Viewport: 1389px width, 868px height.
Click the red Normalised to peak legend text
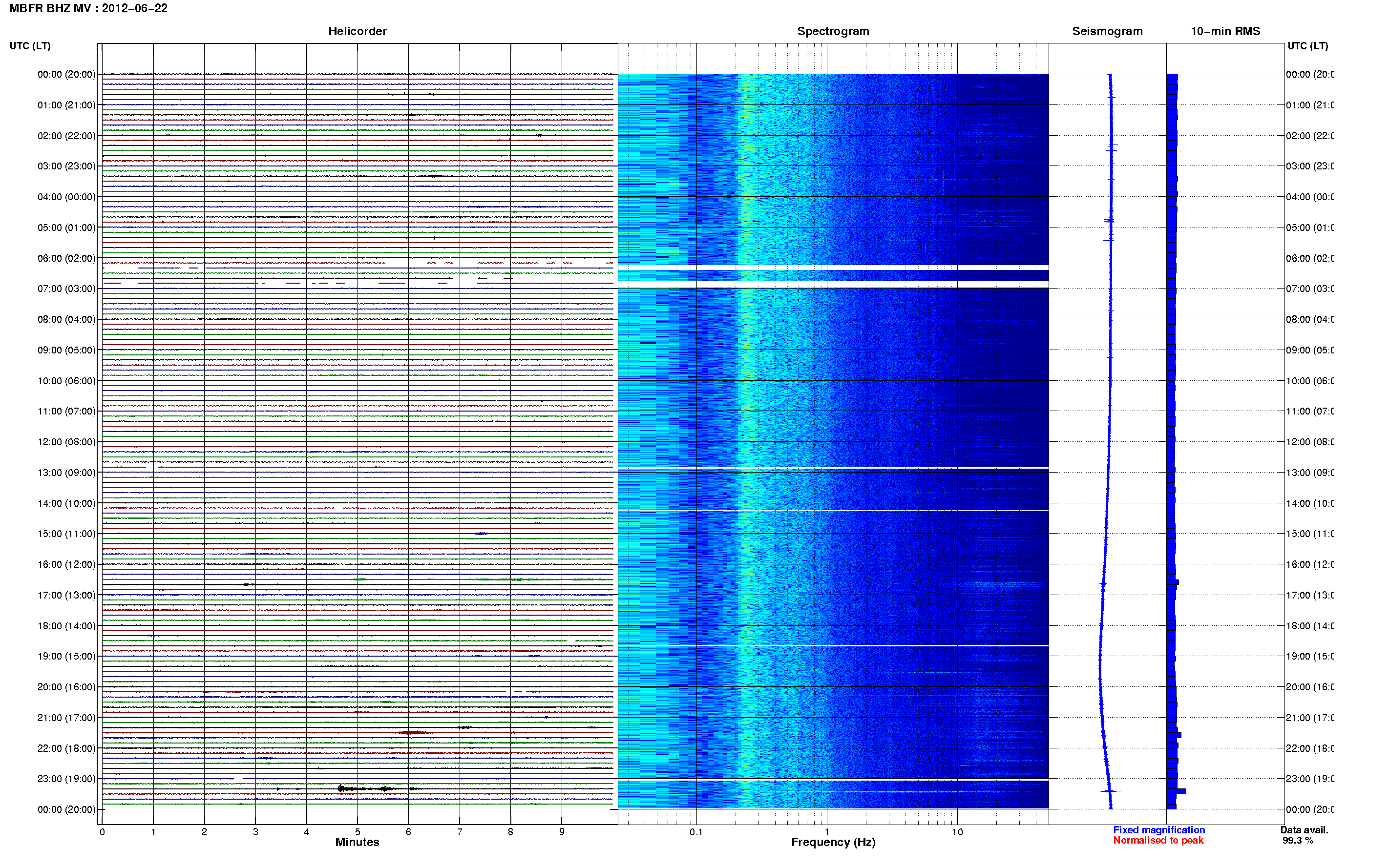[1158, 840]
